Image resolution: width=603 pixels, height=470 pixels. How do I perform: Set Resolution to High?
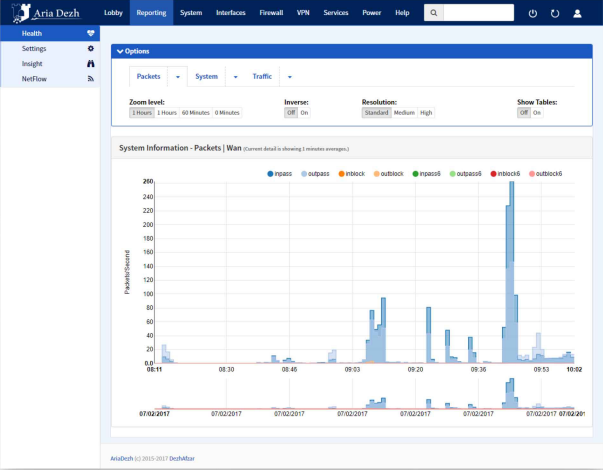426,113
